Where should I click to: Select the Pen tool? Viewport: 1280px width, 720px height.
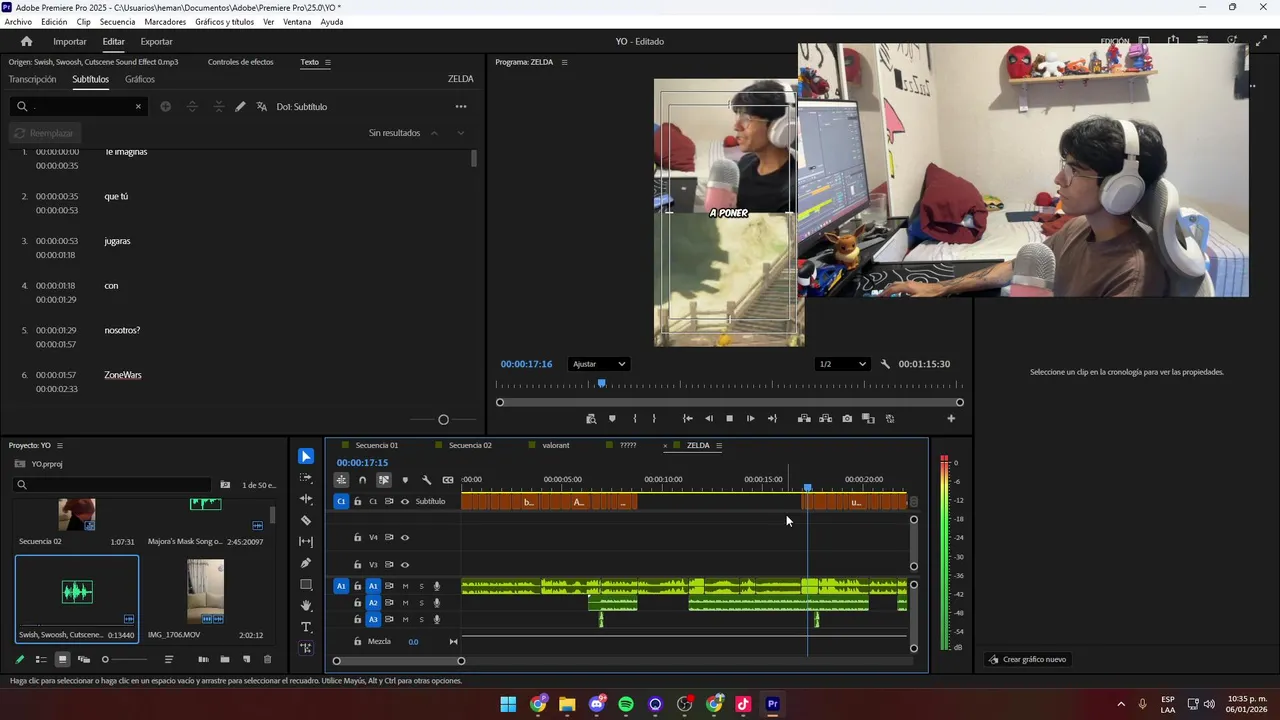306,563
